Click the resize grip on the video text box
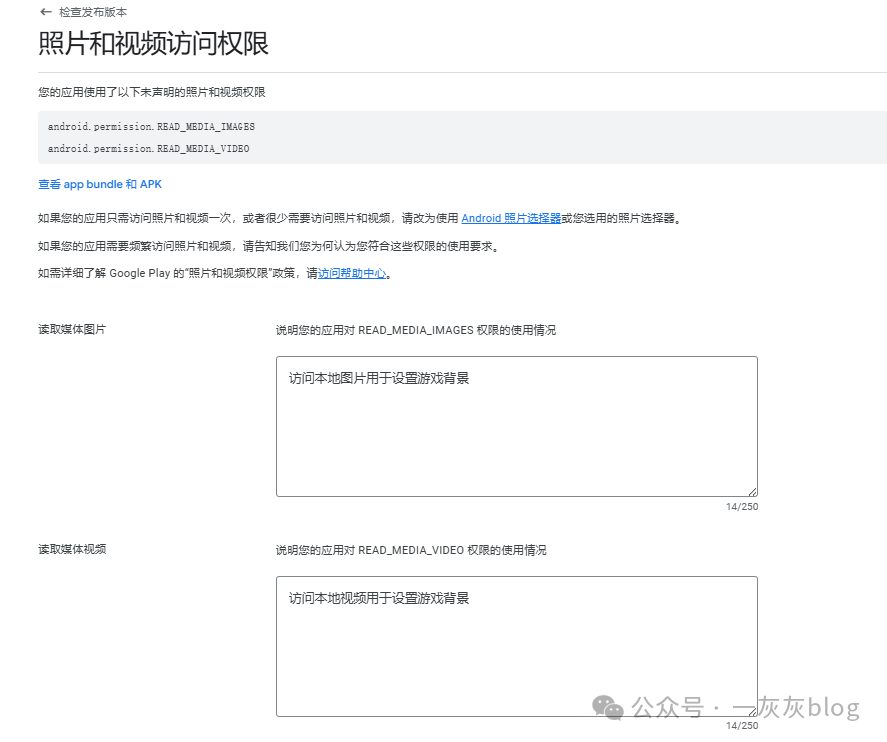This screenshot has height=742, width=887. point(752,711)
